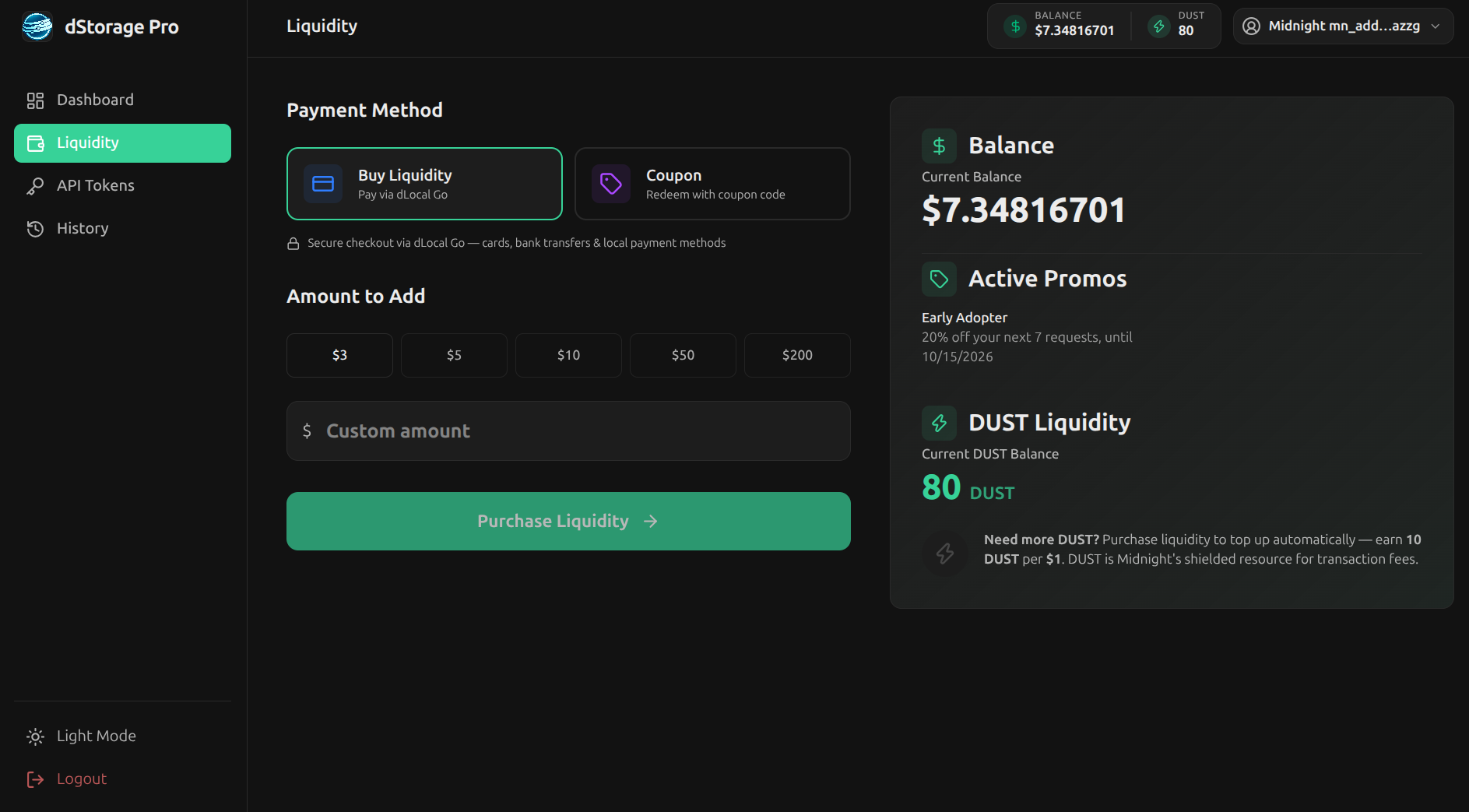This screenshot has width=1469, height=812.
Task: Log out of the account
Action: pos(122,779)
